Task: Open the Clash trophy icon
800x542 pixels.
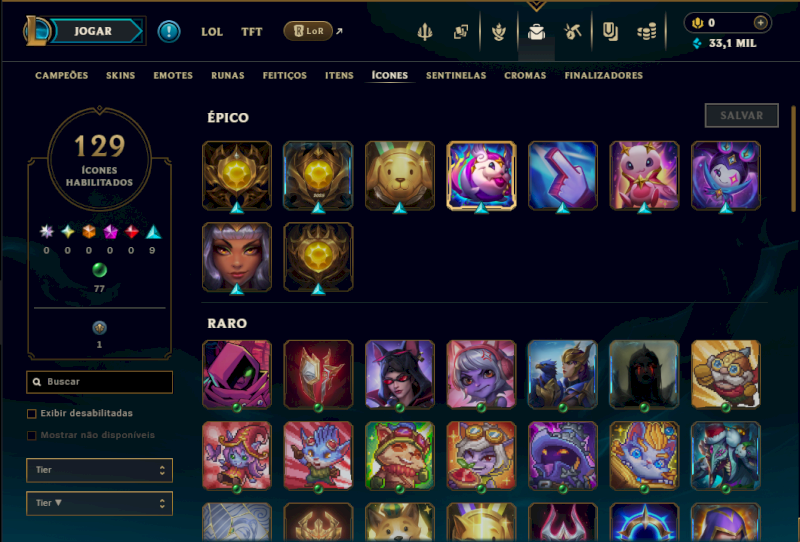Action: tap(424, 32)
